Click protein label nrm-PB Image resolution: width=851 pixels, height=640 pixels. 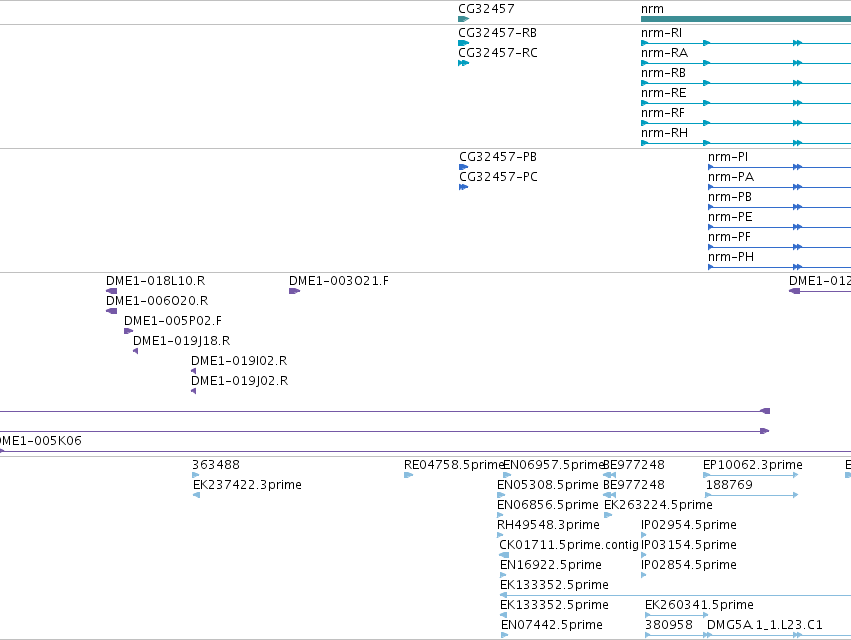click(729, 197)
